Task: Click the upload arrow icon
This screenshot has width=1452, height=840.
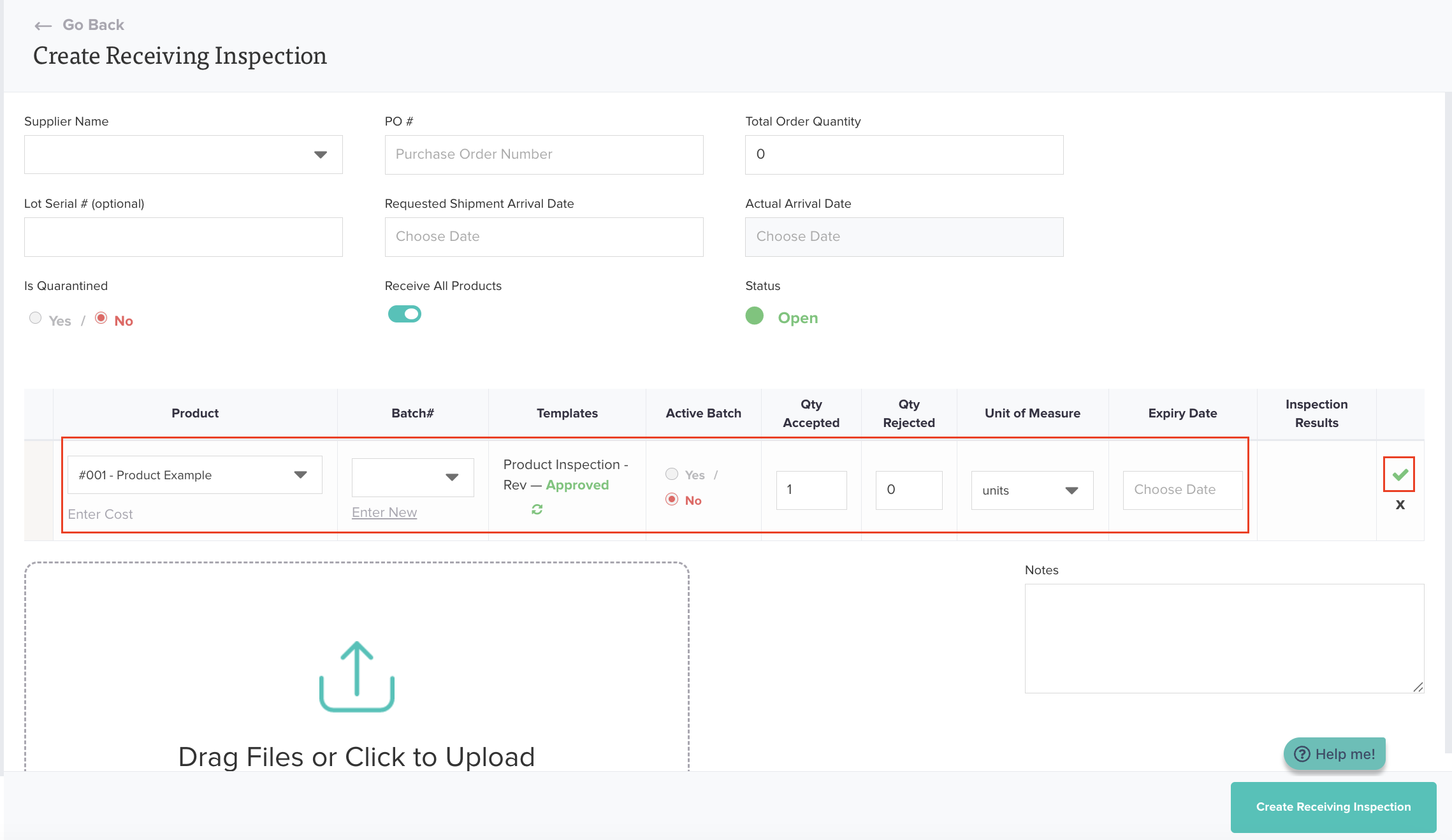Action: (356, 676)
